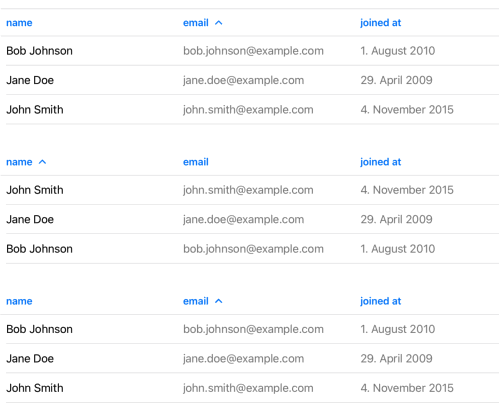
Task: Click the email header text in first table
Action: [196, 23]
